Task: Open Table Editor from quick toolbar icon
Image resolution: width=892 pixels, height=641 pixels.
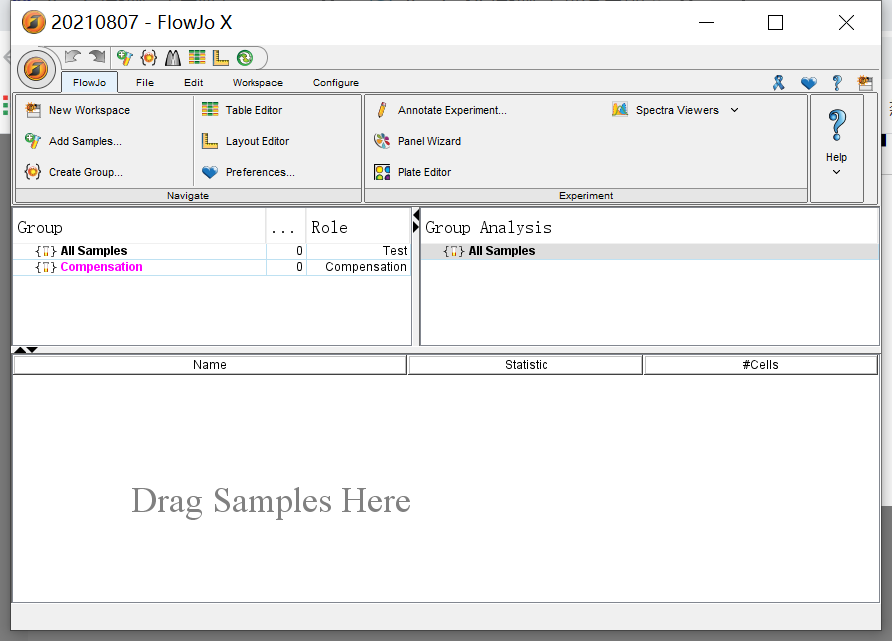Action: click(x=197, y=57)
